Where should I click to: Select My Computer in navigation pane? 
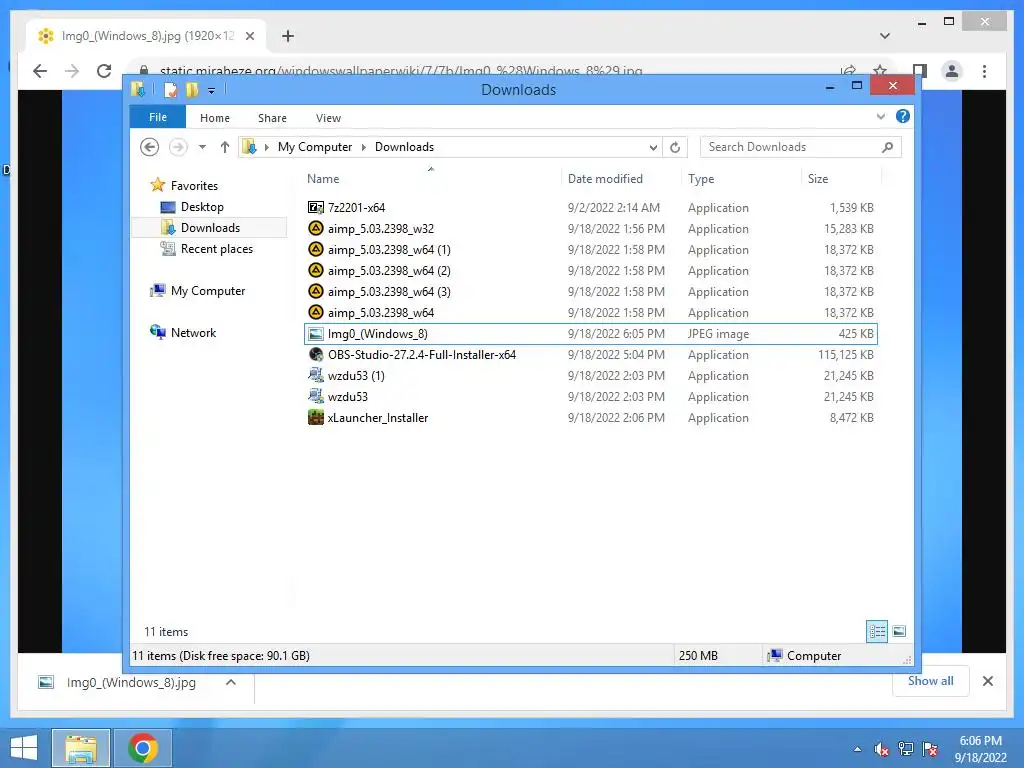click(208, 291)
